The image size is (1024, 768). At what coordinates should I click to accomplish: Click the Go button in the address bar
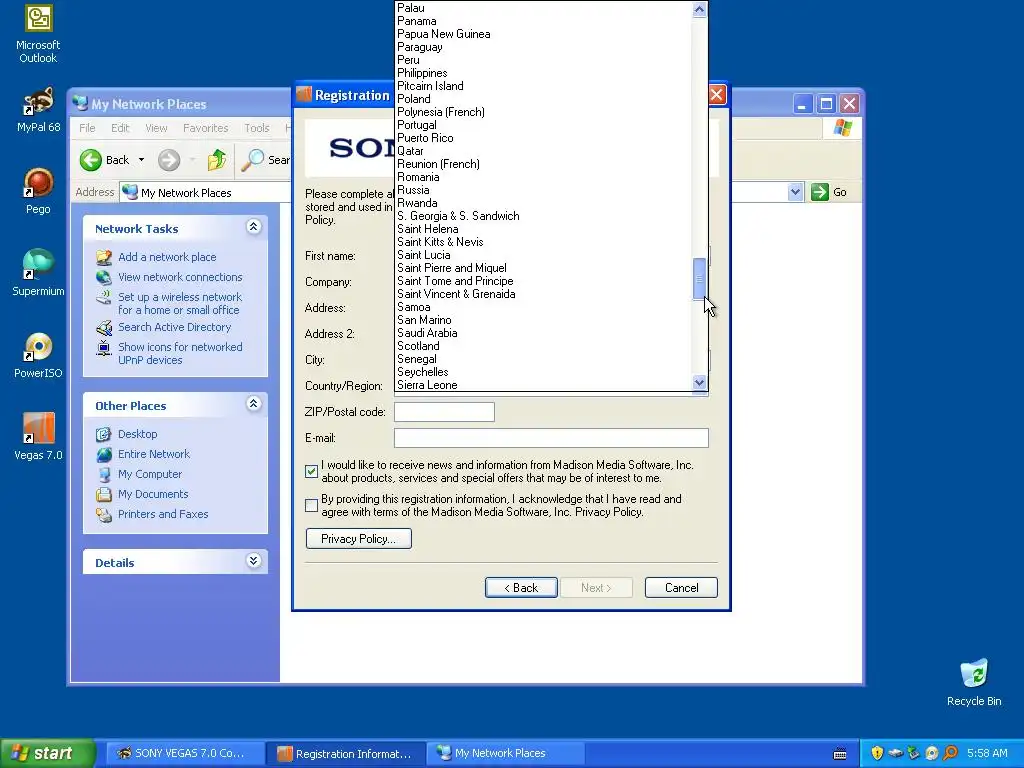tap(829, 192)
